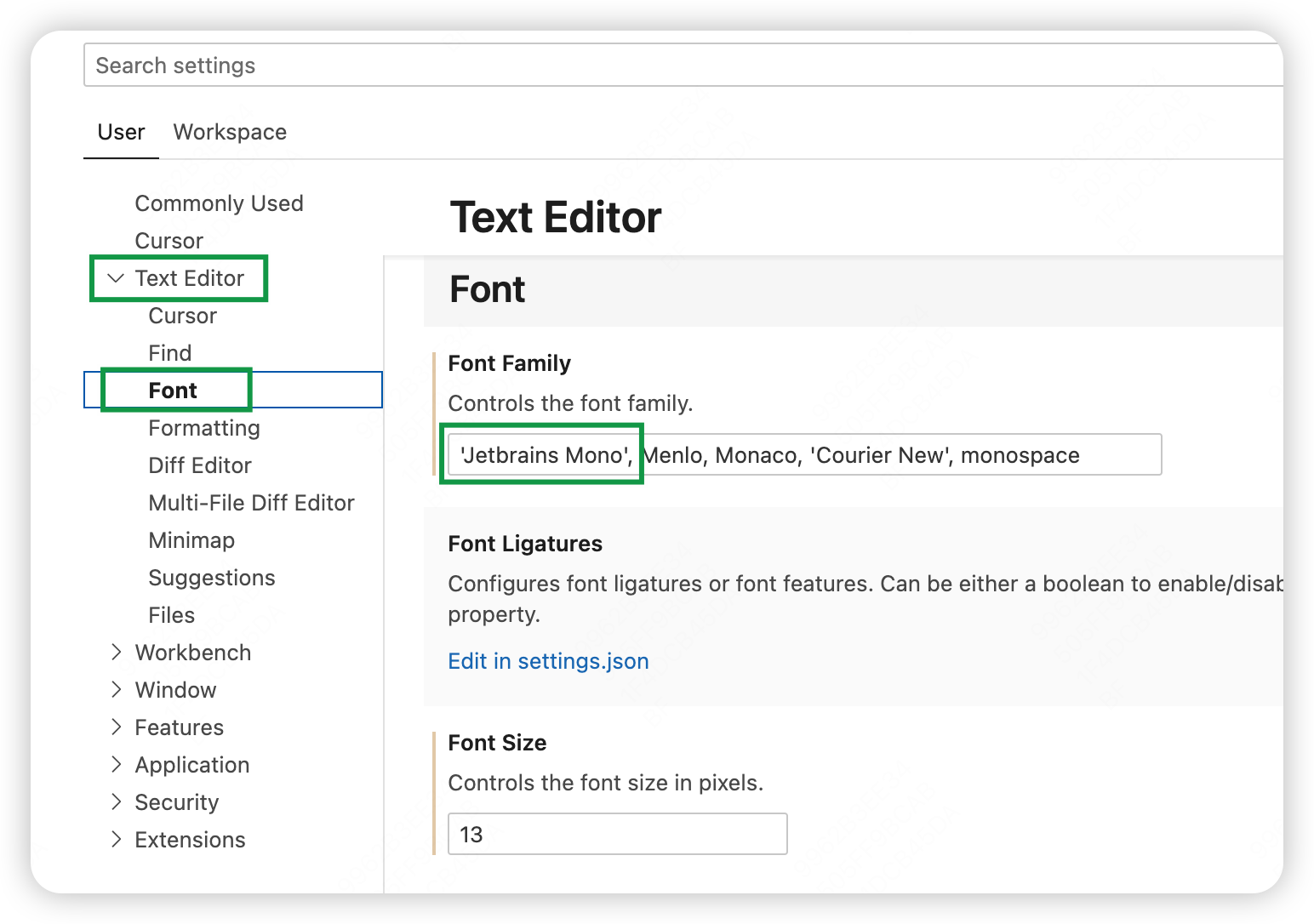The width and height of the screenshot is (1314, 924).
Task: Open the Files settings subsection
Action: (x=171, y=615)
